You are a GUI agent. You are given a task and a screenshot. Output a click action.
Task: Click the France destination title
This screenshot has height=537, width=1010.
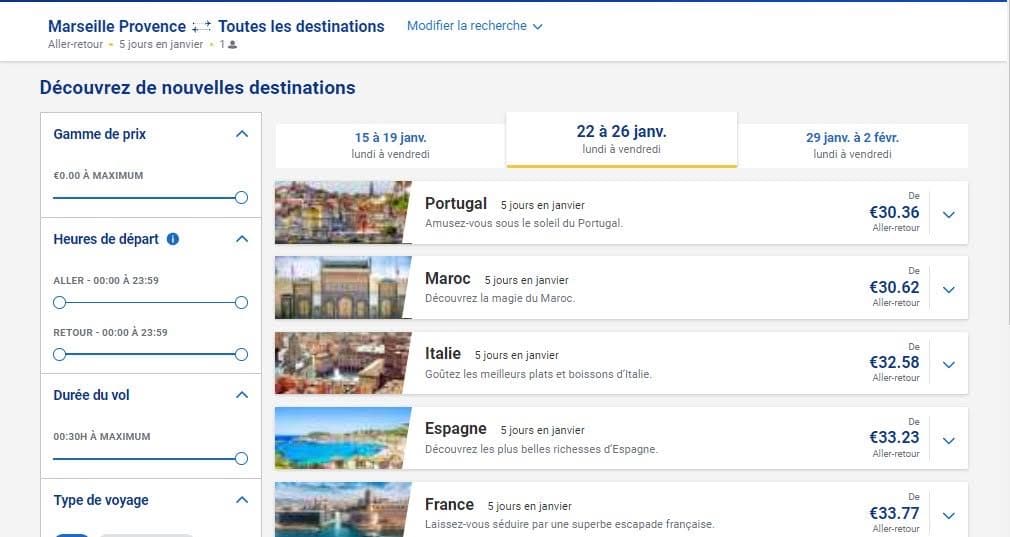click(x=449, y=505)
